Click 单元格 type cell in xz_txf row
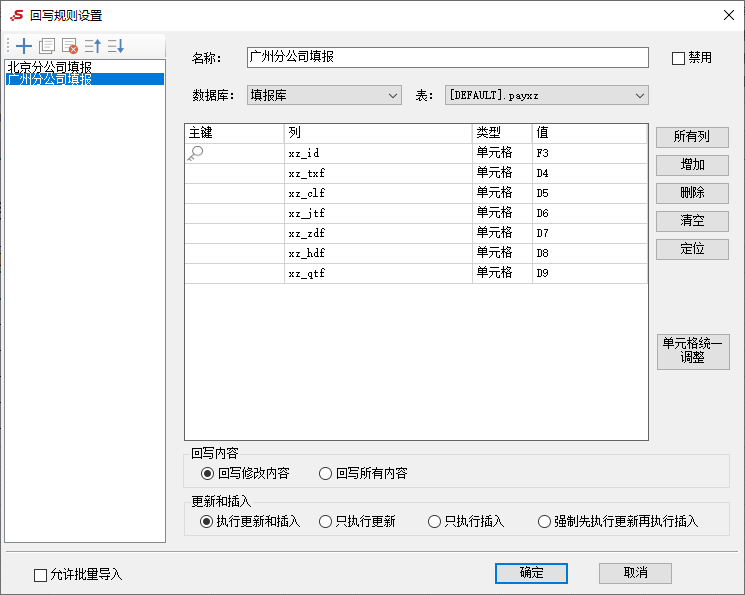Image resolution: width=745 pixels, height=595 pixels. point(502,173)
